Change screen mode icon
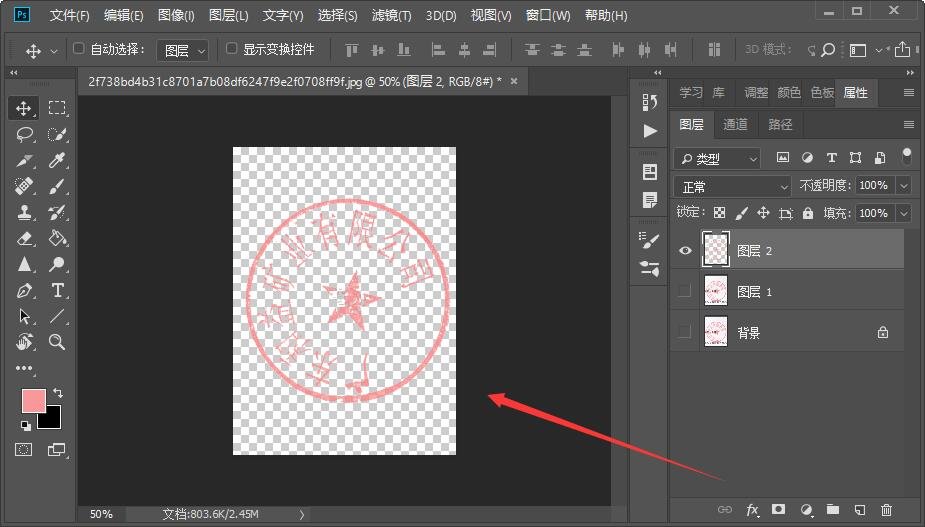This screenshot has height=527, width=925. [x=57, y=450]
